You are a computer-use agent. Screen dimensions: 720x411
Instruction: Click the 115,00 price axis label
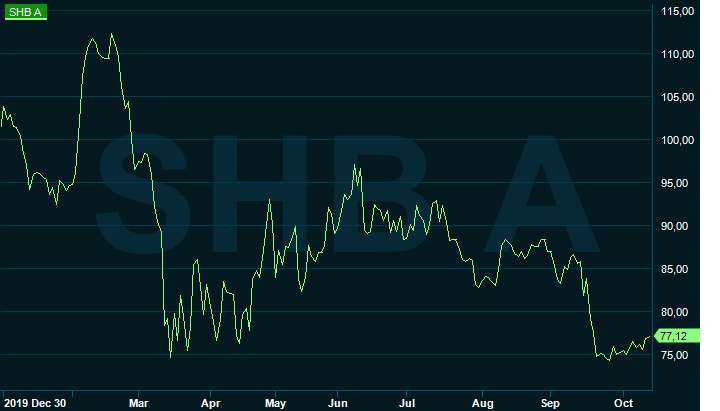[x=677, y=11]
